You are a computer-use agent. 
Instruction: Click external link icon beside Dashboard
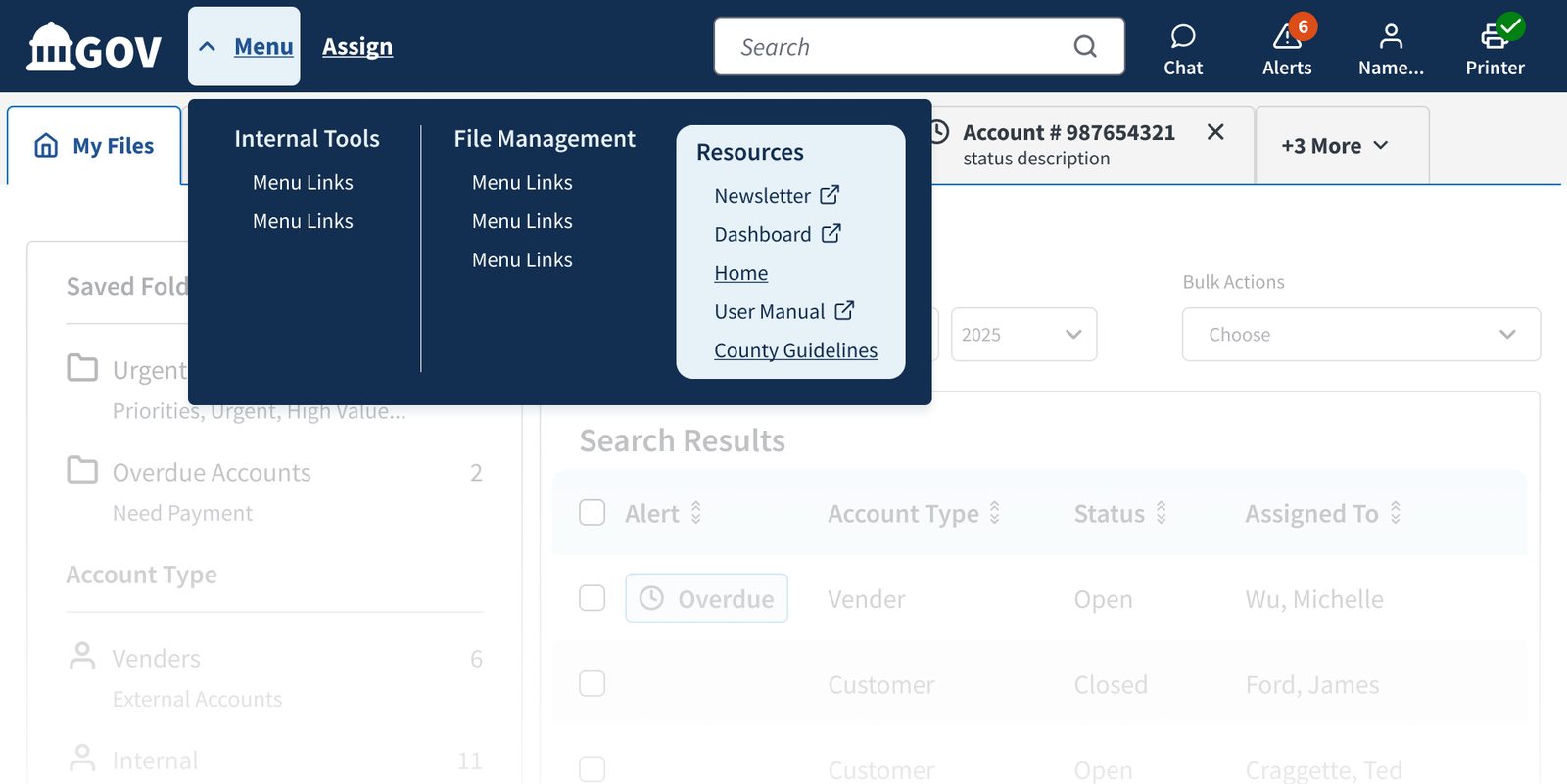(x=831, y=233)
